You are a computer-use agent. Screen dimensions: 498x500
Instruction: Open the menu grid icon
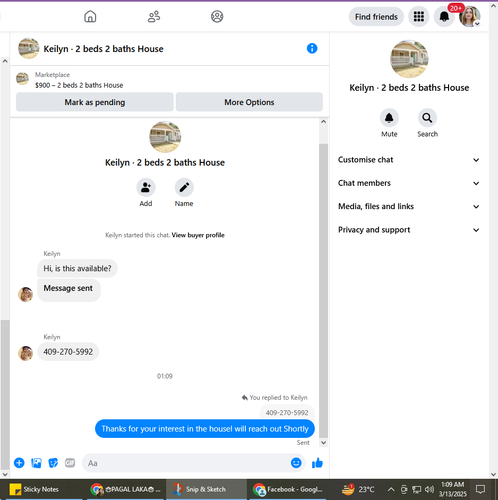tap(419, 16)
